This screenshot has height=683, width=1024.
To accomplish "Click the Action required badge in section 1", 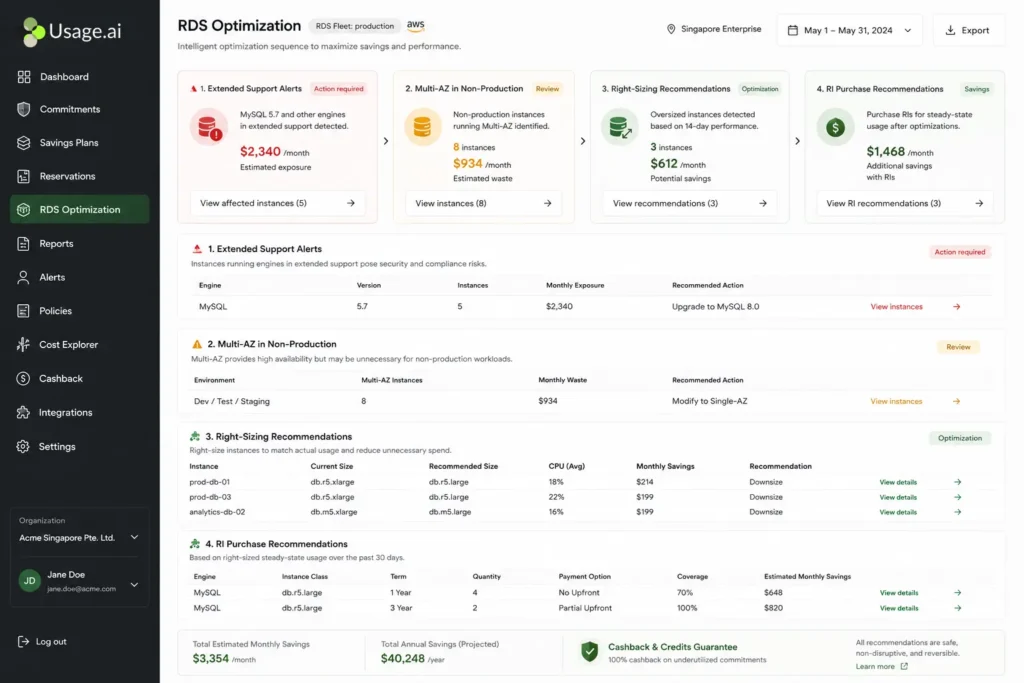I will tap(959, 252).
